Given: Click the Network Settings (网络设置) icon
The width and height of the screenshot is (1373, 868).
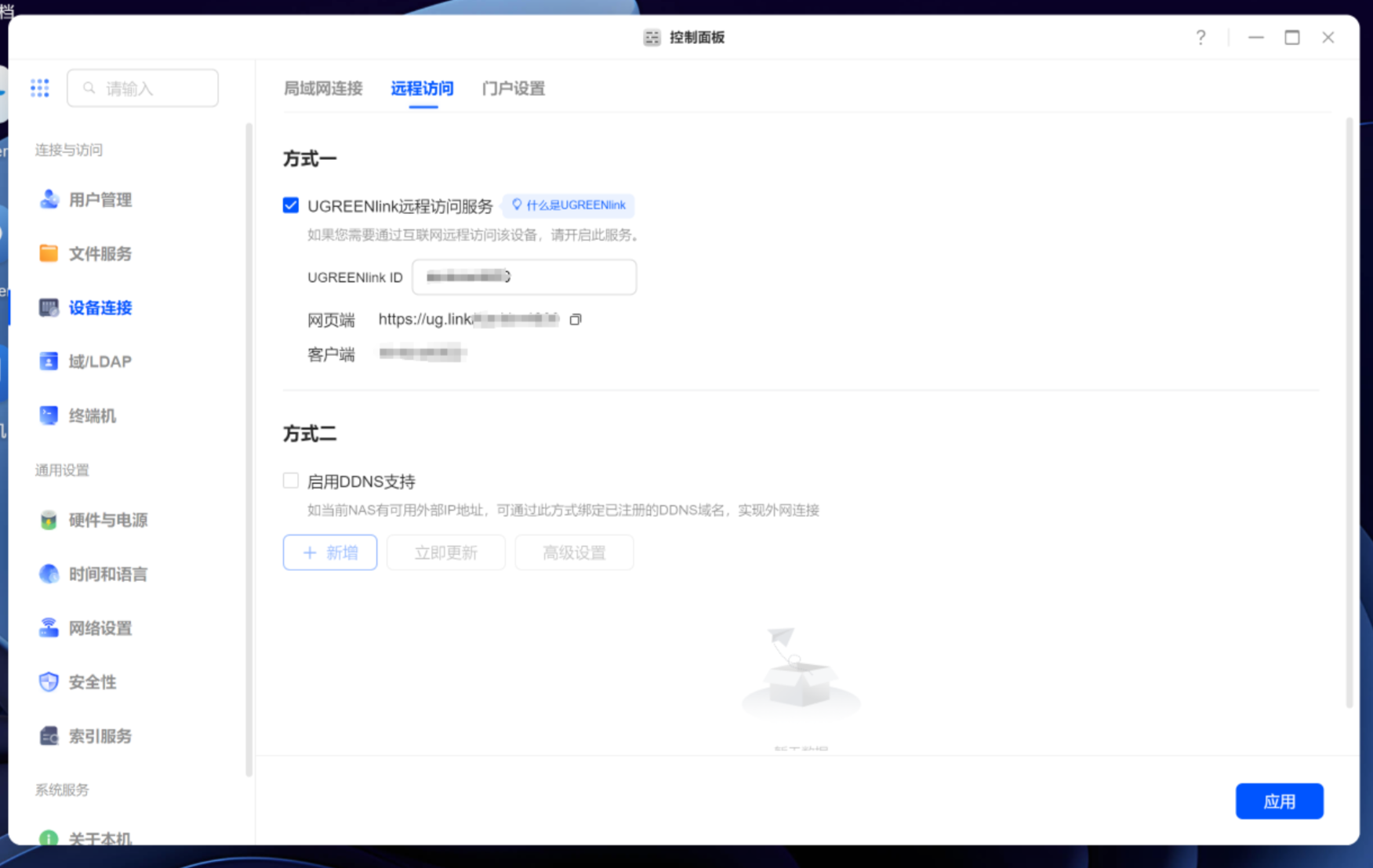Looking at the screenshot, I should click(49, 628).
